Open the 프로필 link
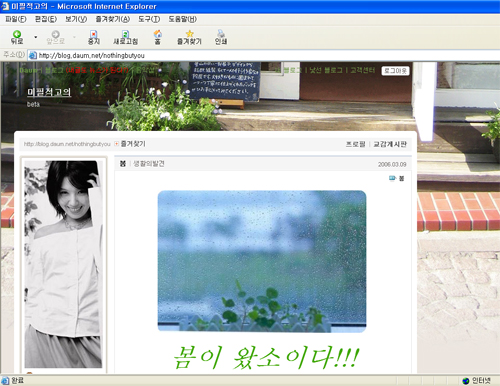This screenshot has height=386, width=500. coord(355,144)
